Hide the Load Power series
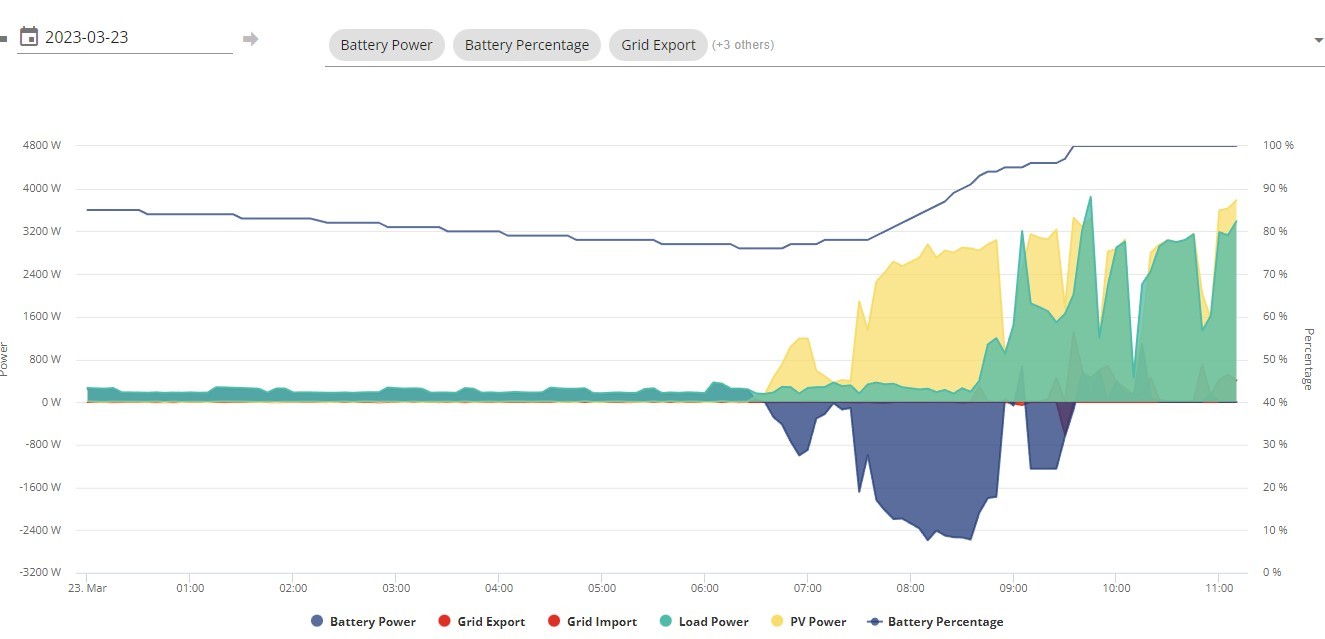1325x639 pixels. 704,621
